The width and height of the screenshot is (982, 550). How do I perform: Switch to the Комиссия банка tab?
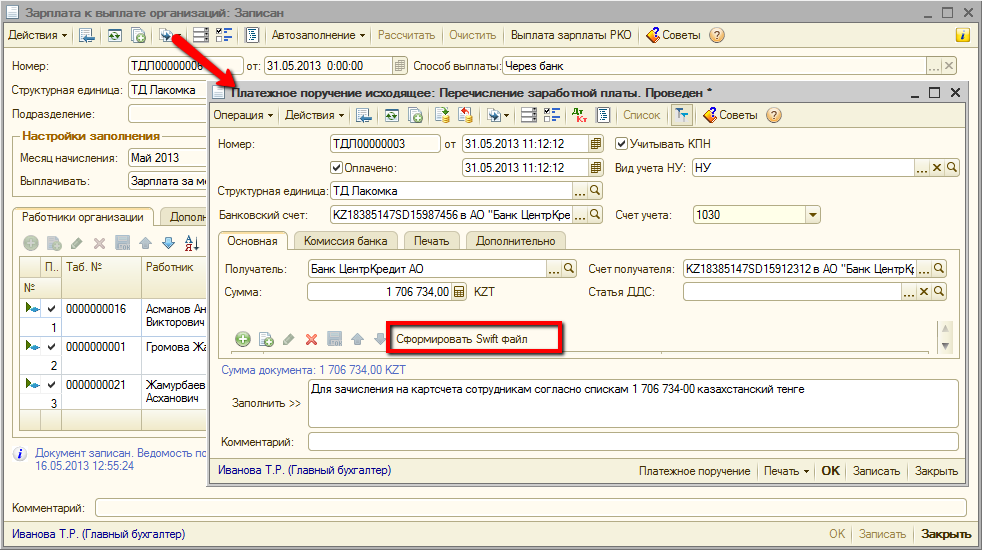344,241
